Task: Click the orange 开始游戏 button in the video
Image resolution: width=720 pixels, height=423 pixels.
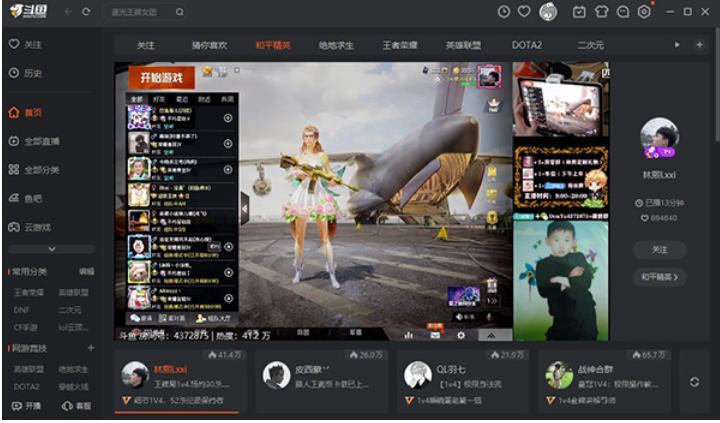Action: pos(162,77)
